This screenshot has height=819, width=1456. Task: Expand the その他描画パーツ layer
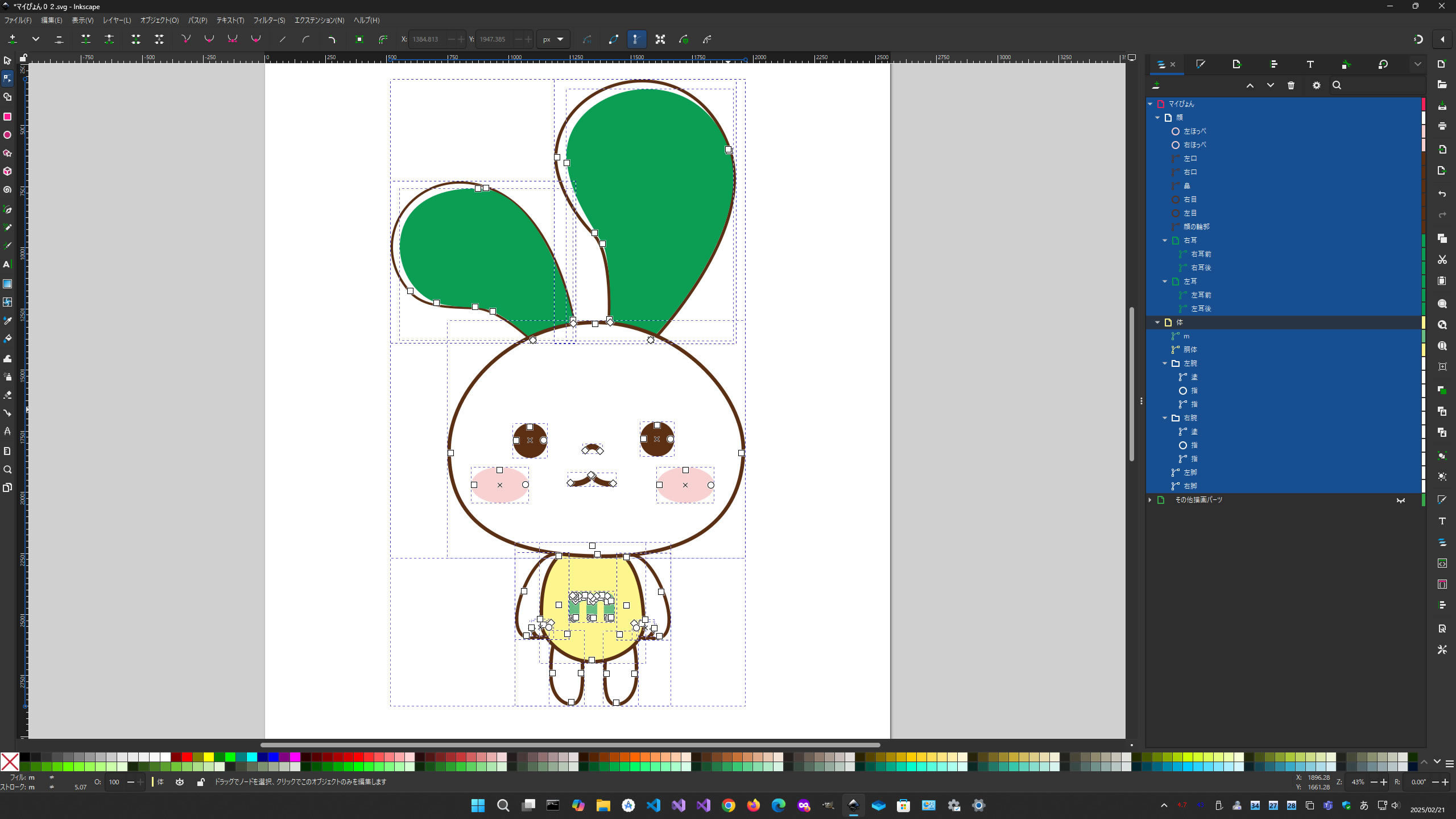pyautogui.click(x=1150, y=500)
